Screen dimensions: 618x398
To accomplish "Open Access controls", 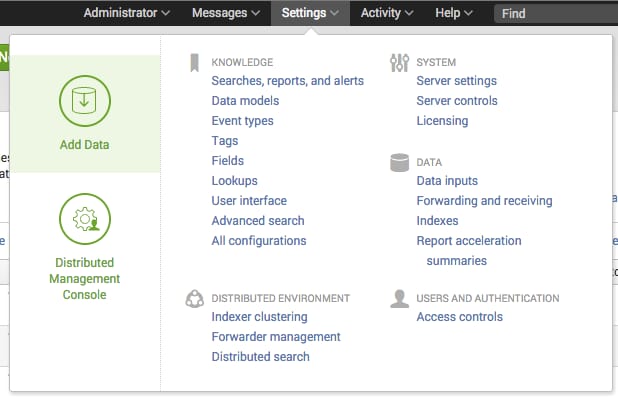I will pos(460,317).
